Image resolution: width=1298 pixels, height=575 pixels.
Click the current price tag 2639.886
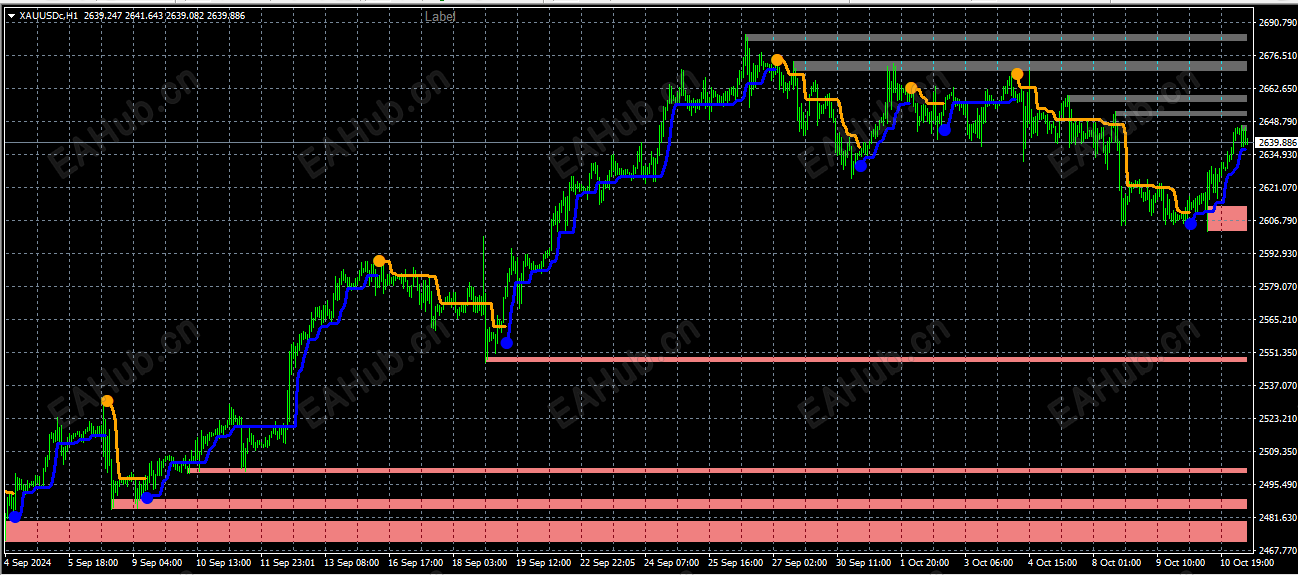click(x=1275, y=143)
